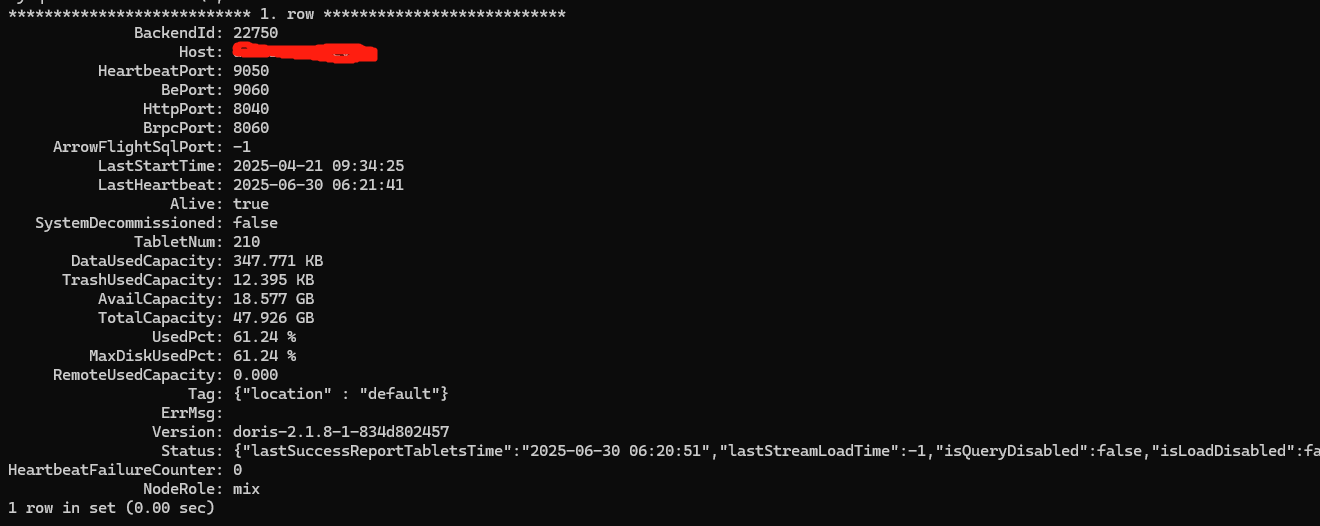Click the TabletNum value 210

pos(246,242)
